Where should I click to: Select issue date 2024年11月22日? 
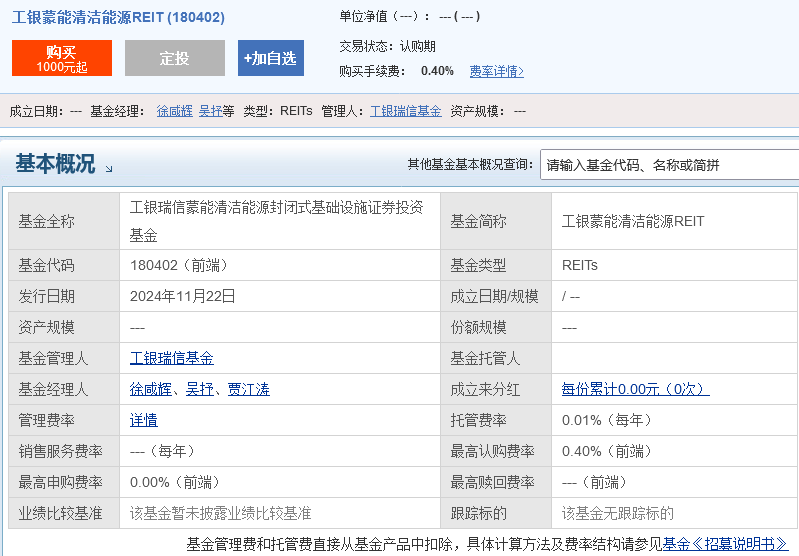pos(182,296)
